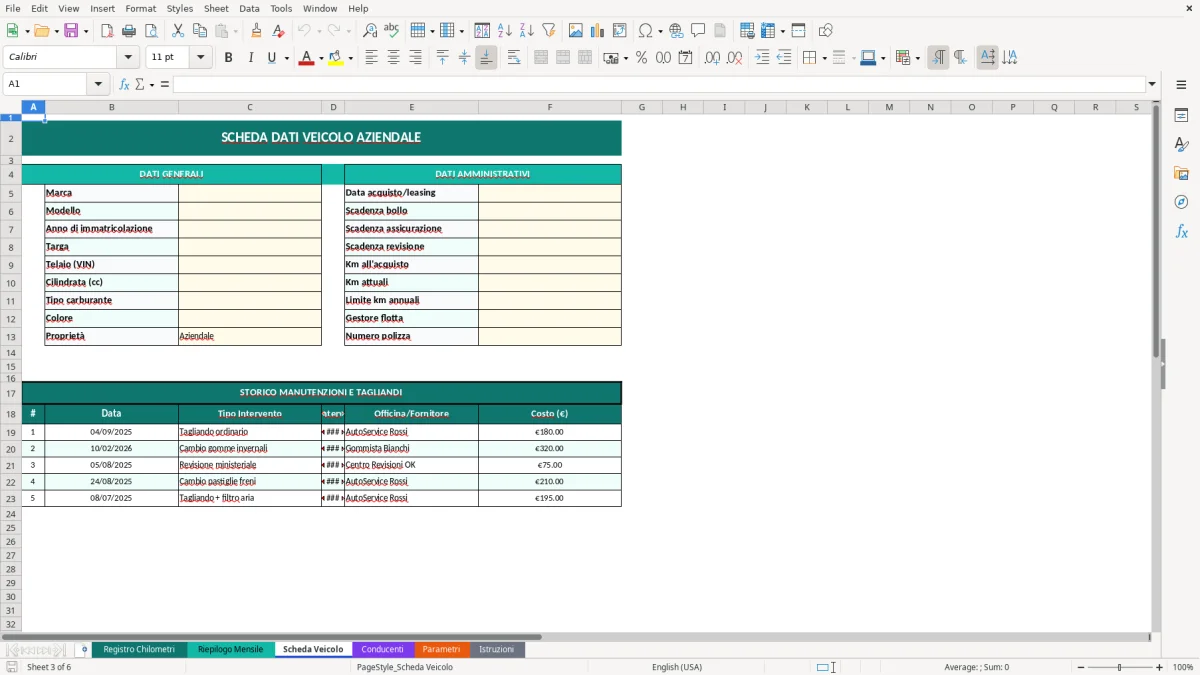
Task: Click the Cut scissors icon
Action: point(178,31)
